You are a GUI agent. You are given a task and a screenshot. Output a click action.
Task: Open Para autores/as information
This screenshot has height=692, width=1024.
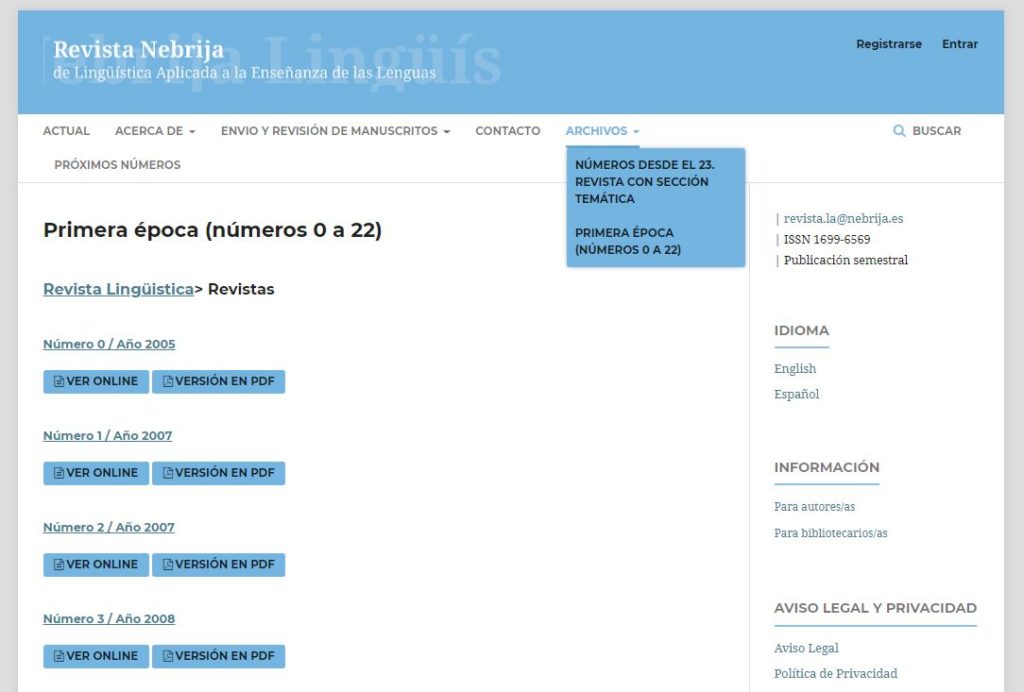(x=814, y=507)
